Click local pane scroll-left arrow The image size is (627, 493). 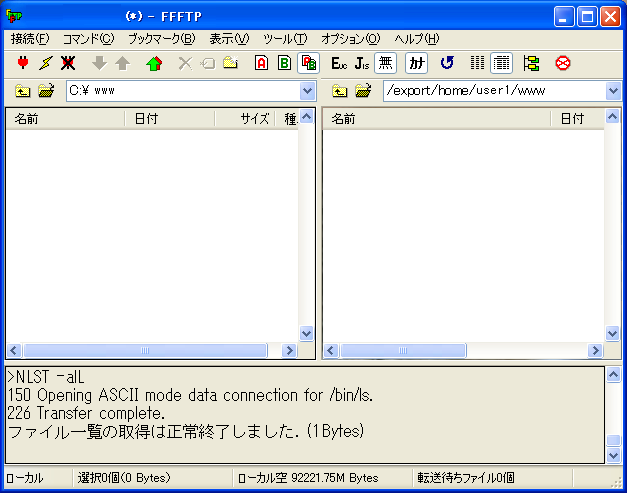[14, 351]
